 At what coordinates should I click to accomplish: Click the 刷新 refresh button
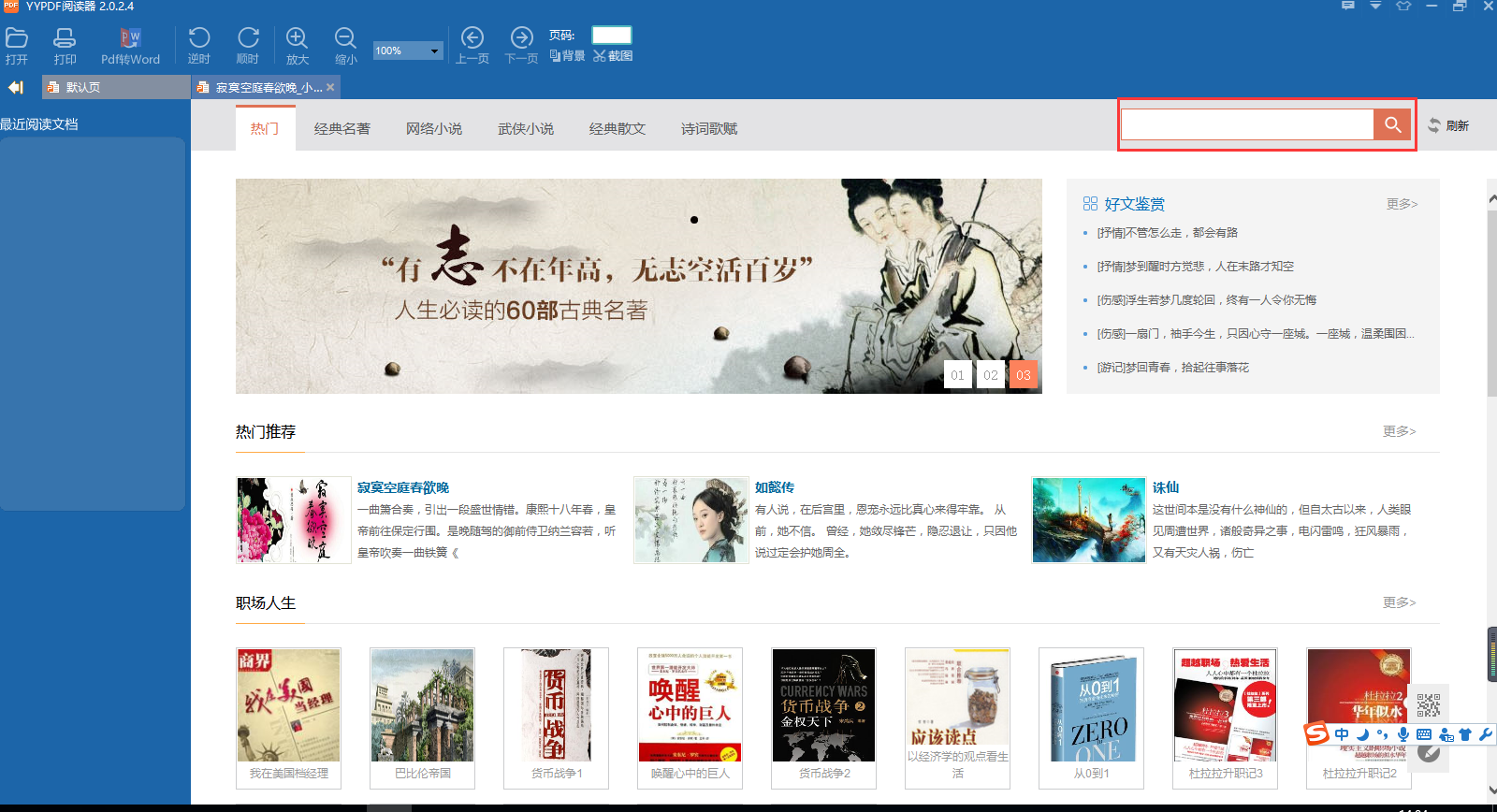(x=1448, y=125)
